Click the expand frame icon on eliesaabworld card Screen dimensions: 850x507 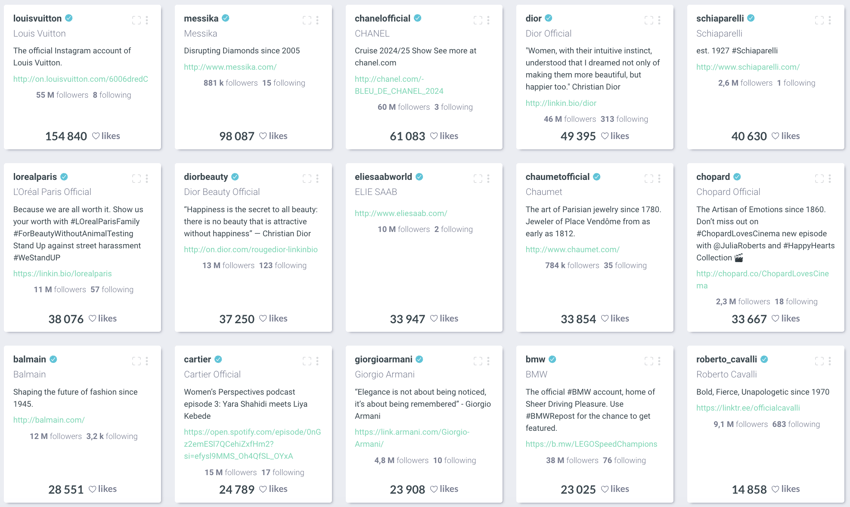tap(478, 178)
